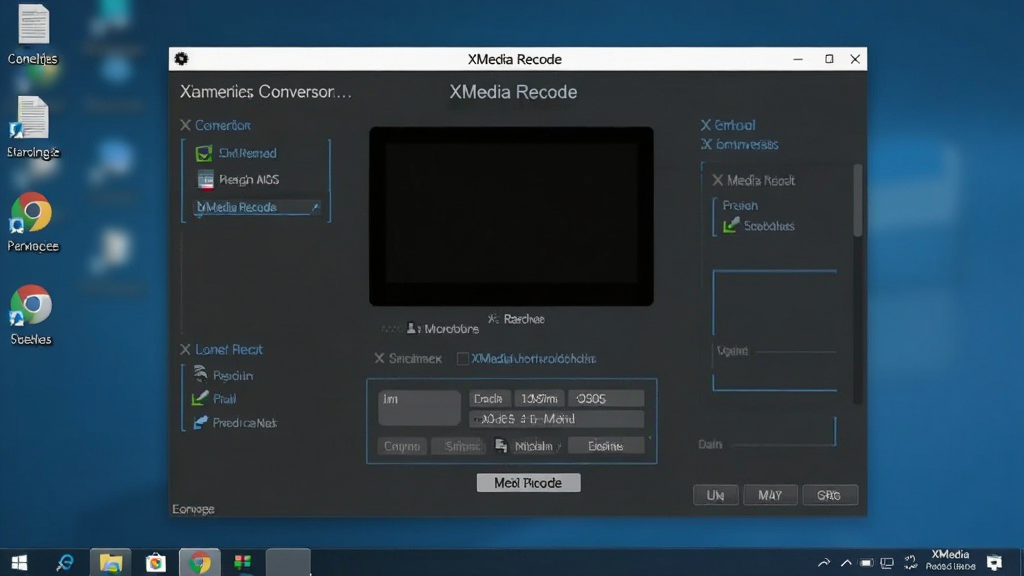The height and width of the screenshot is (576, 1024).
Task: Click the Edge icon in taskbar
Action: [x=65, y=563]
